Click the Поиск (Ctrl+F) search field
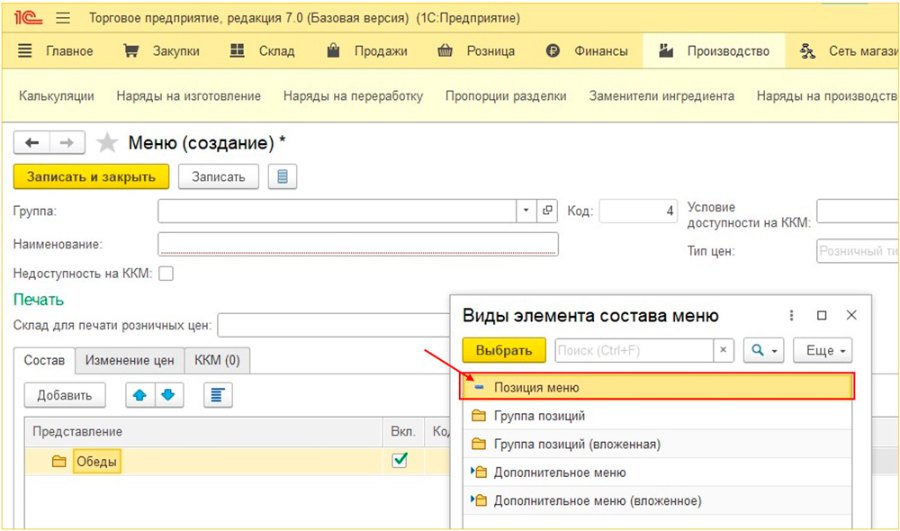 pos(634,350)
